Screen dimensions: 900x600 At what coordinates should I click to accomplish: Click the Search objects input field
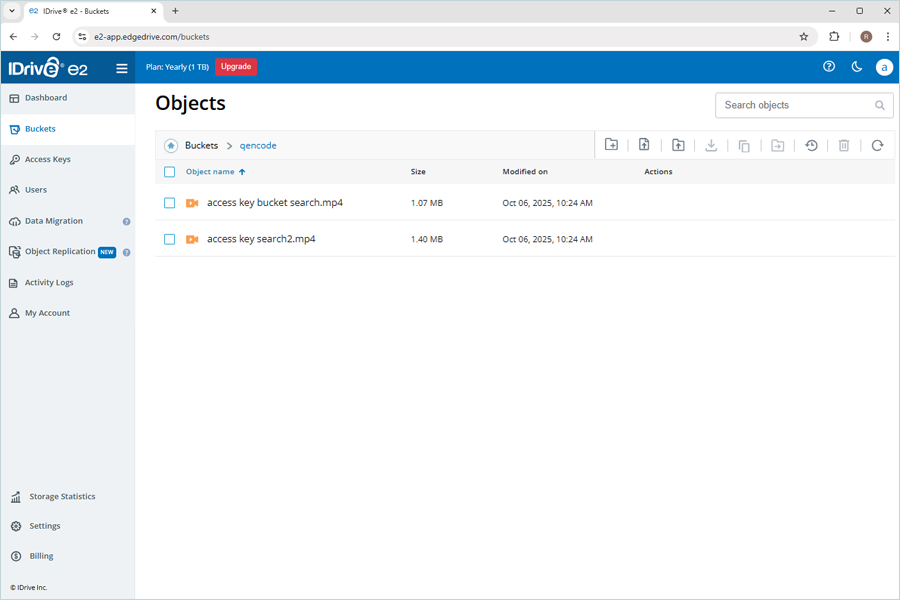794,105
